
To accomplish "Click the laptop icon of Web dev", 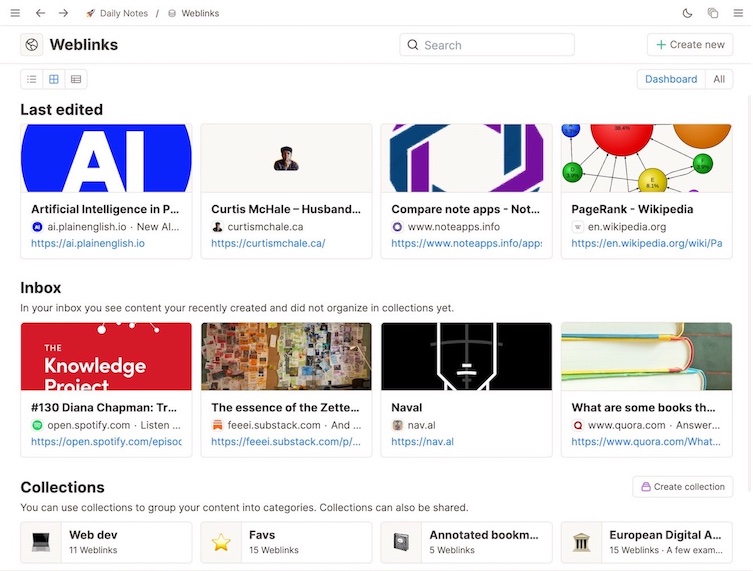I will tap(41, 542).
